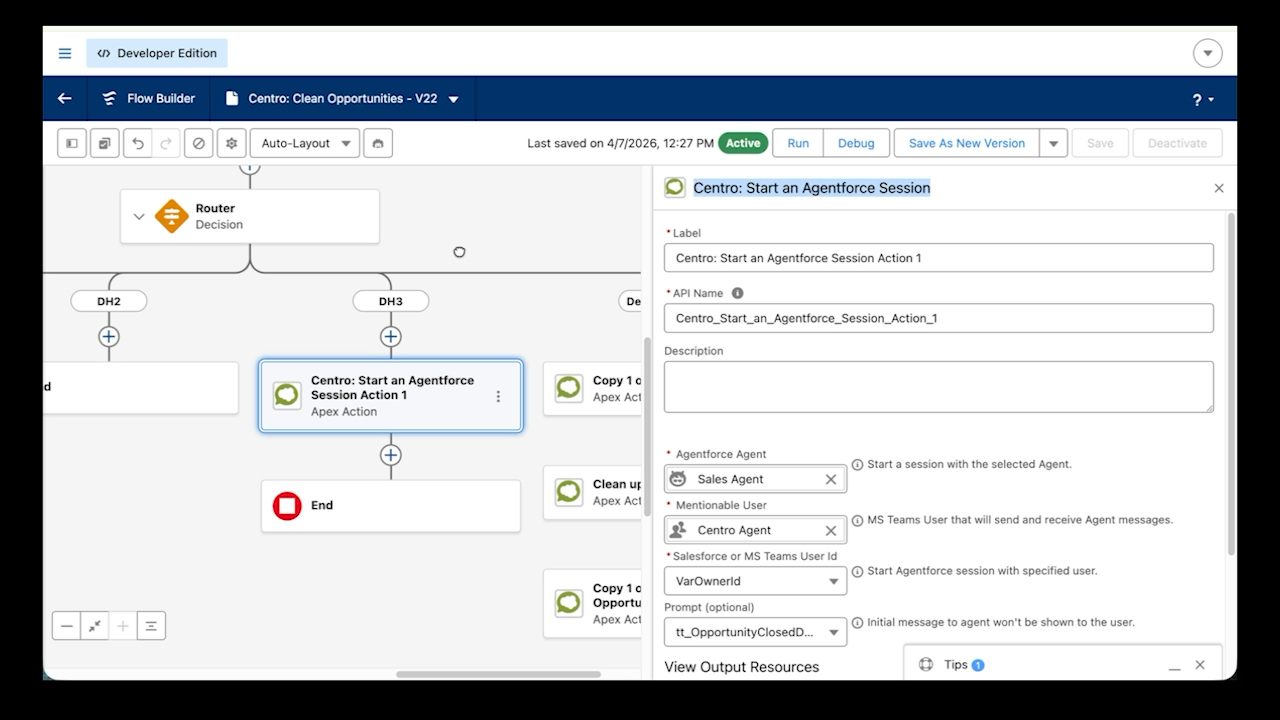This screenshot has width=1280, height=720.
Task: Click the circle-slash toolbar icon
Action: 199,143
